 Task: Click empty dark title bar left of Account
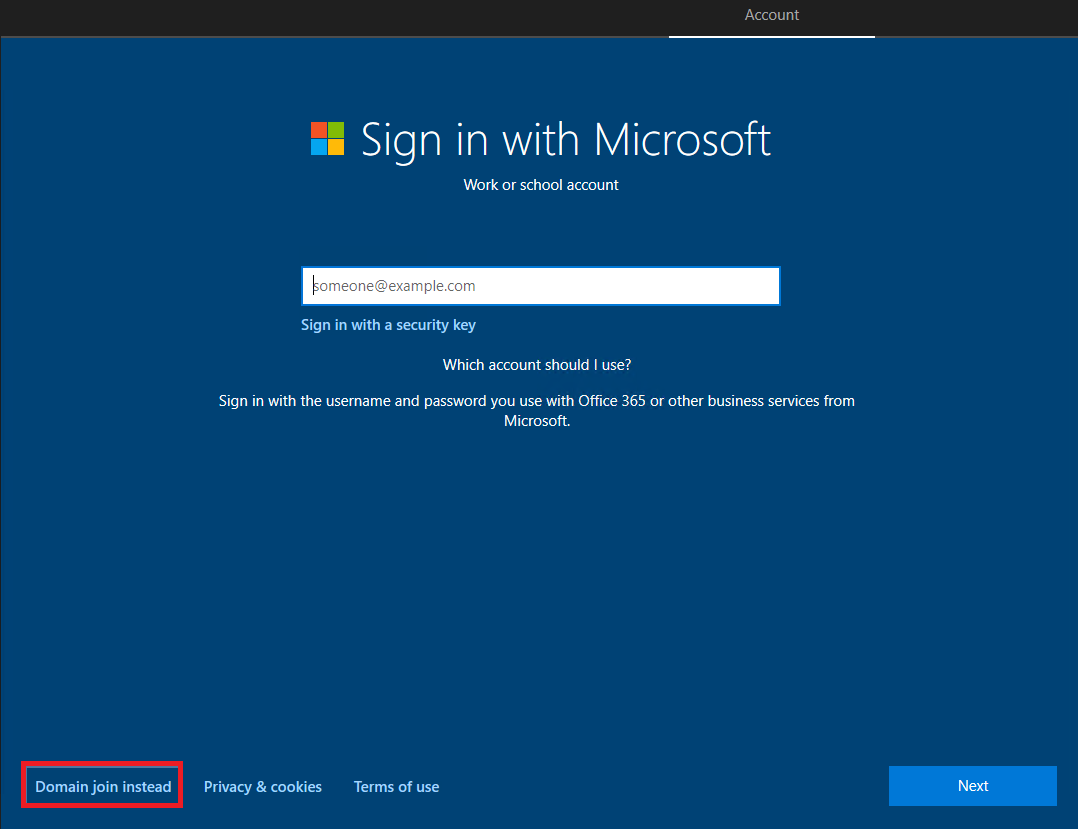click(300, 16)
